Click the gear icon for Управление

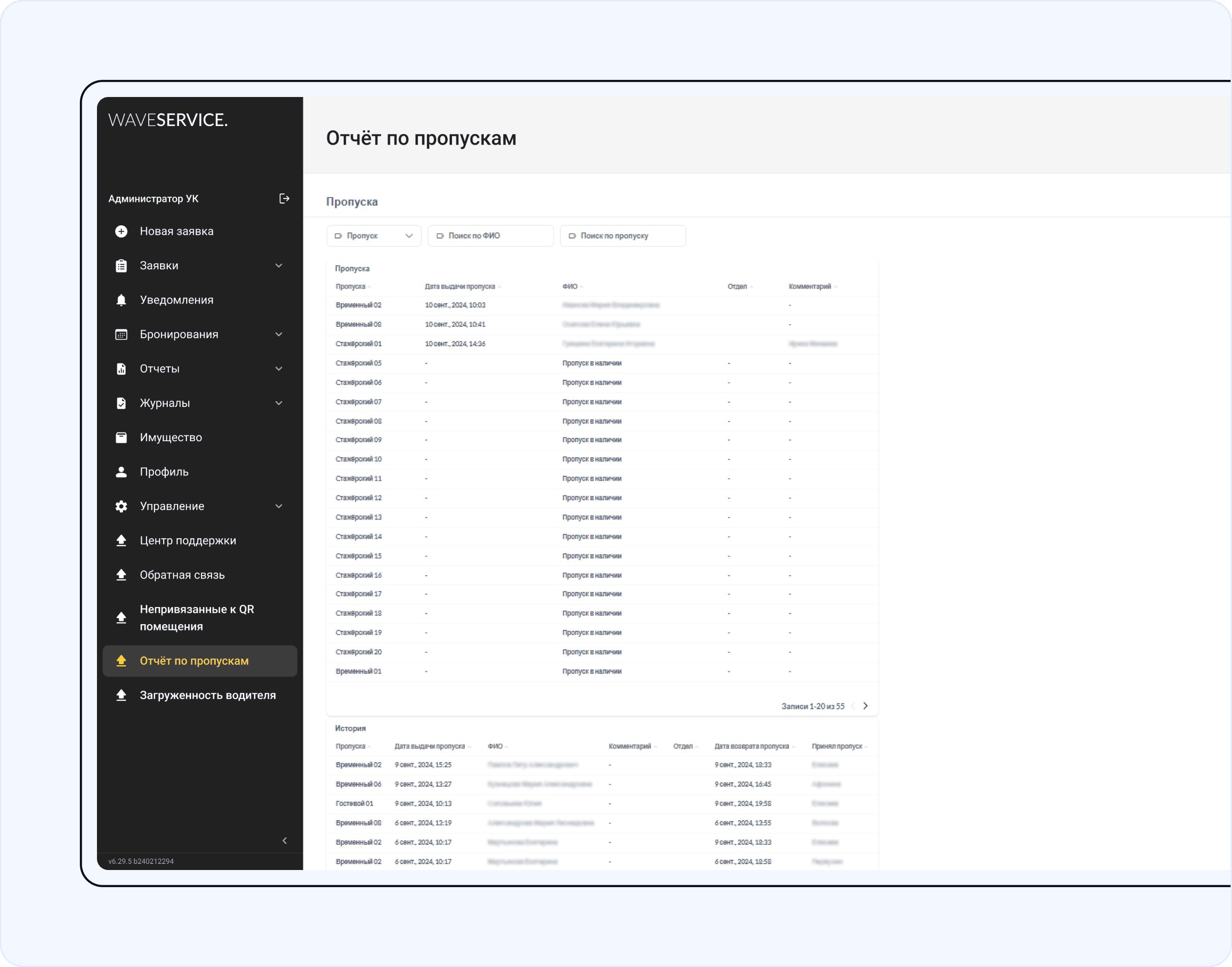click(121, 506)
